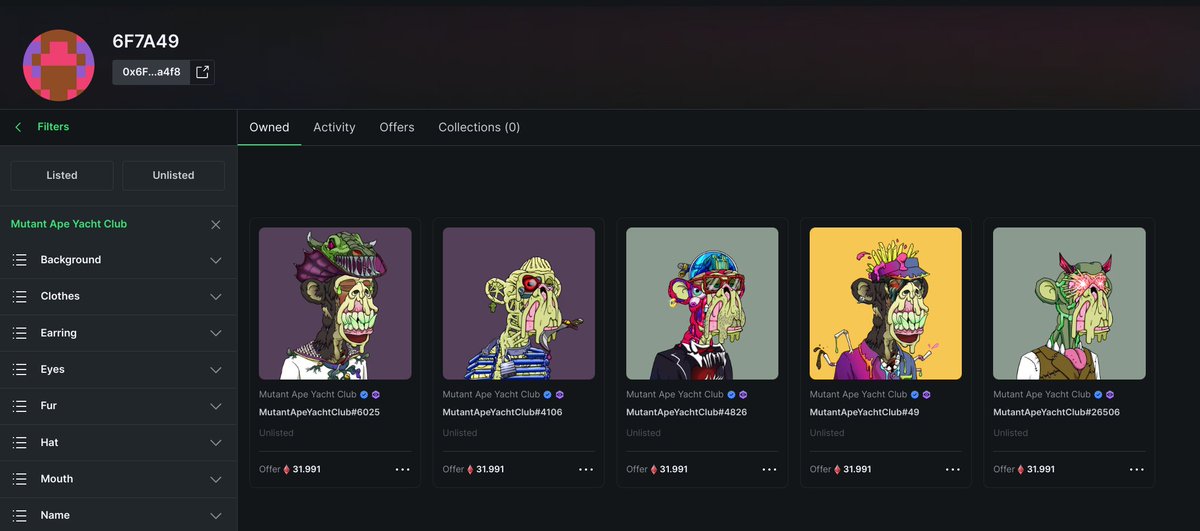This screenshot has height=531, width=1200.
Task: Expand the Earring filter chevron
Action: click(216, 333)
